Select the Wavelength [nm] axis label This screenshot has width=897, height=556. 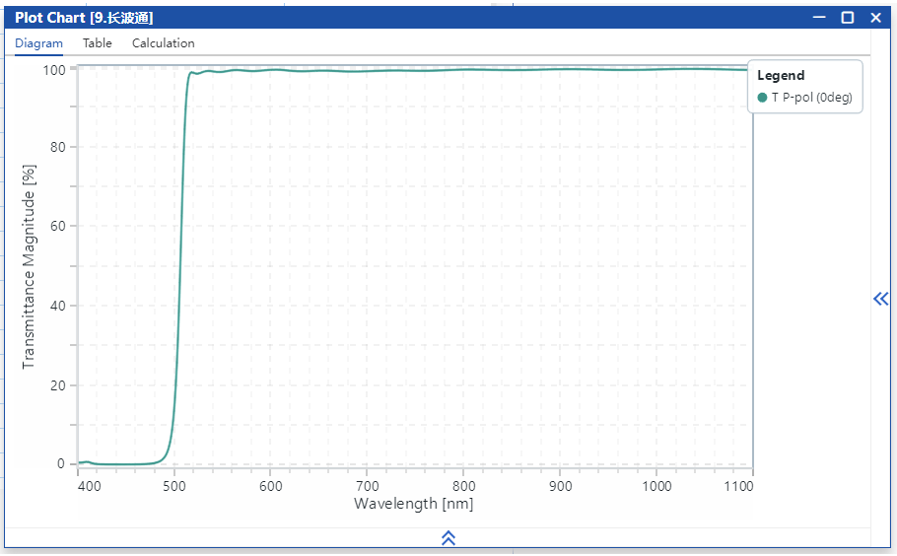point(413,504)
